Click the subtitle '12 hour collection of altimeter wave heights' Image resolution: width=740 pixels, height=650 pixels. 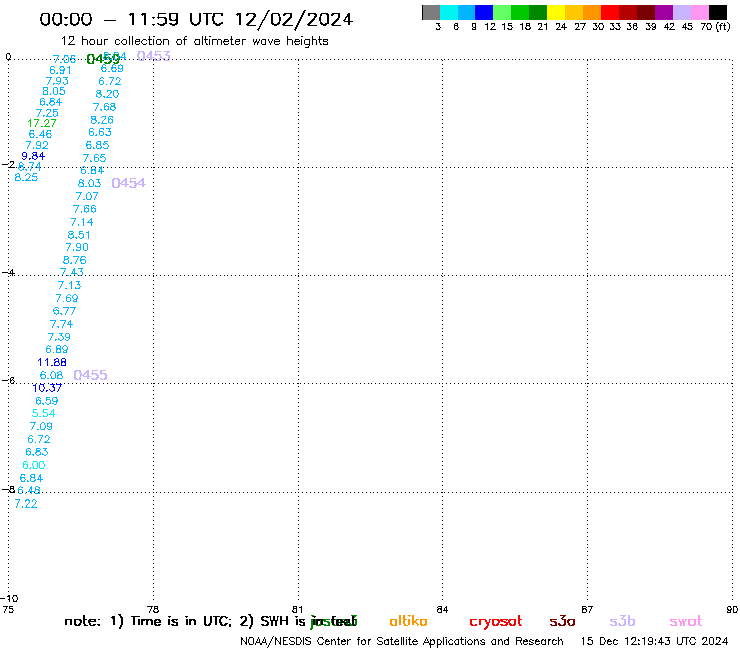point(195,41)
